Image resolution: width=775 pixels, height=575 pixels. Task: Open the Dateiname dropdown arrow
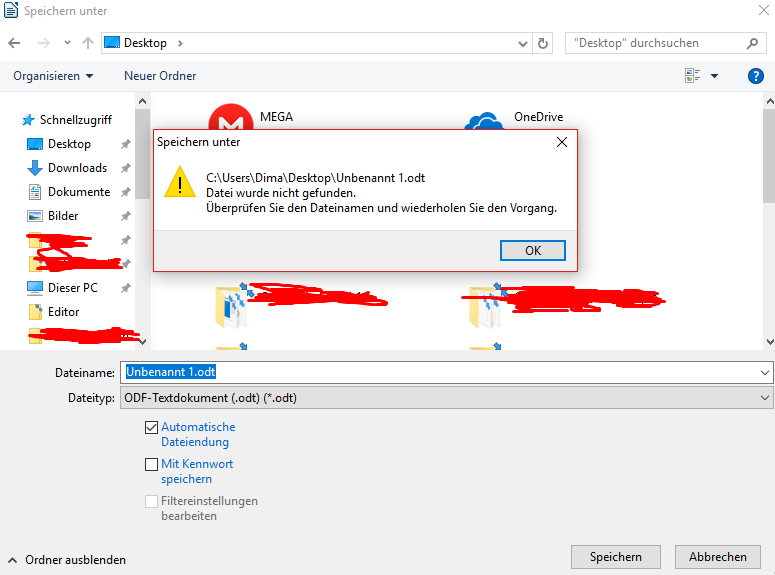(765, 373)
